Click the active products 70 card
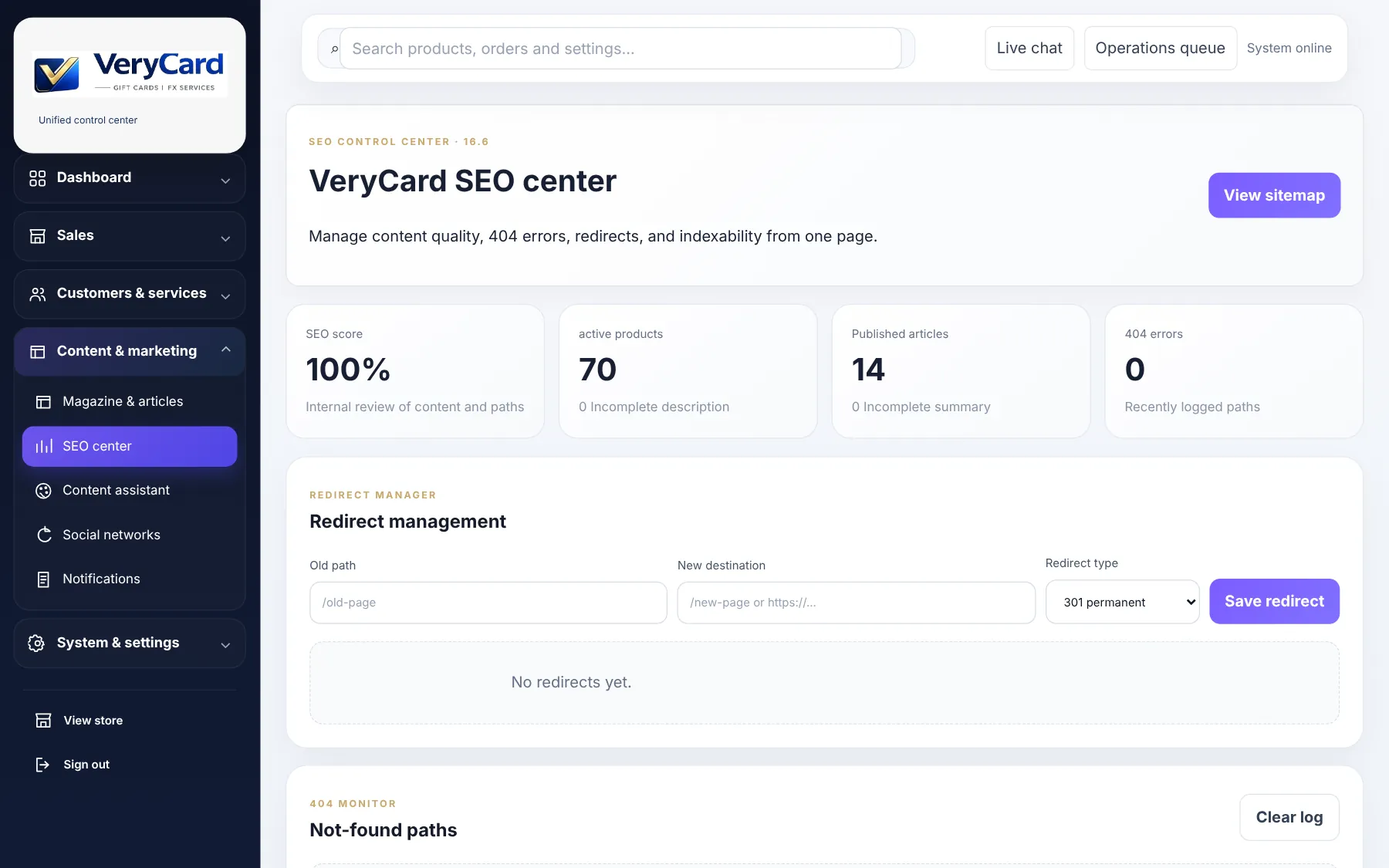 tap(688, 371)
